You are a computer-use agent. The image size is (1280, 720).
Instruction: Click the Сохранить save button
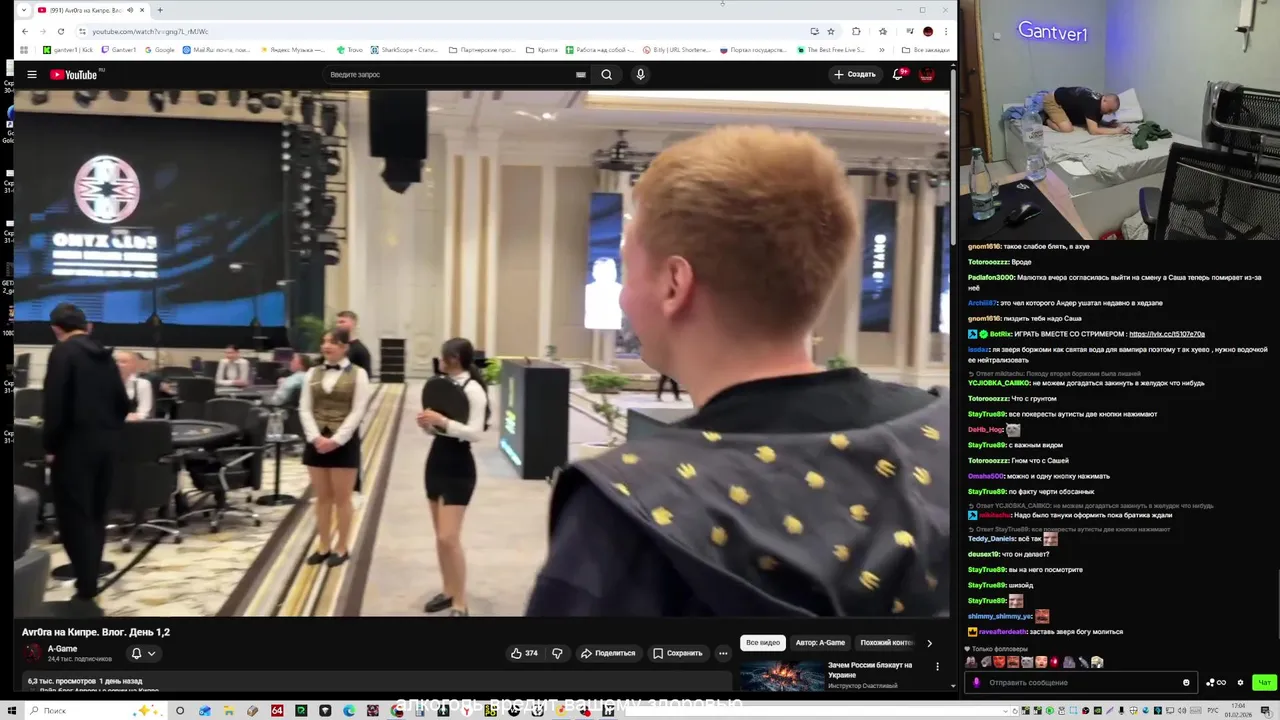coord(678,653)
